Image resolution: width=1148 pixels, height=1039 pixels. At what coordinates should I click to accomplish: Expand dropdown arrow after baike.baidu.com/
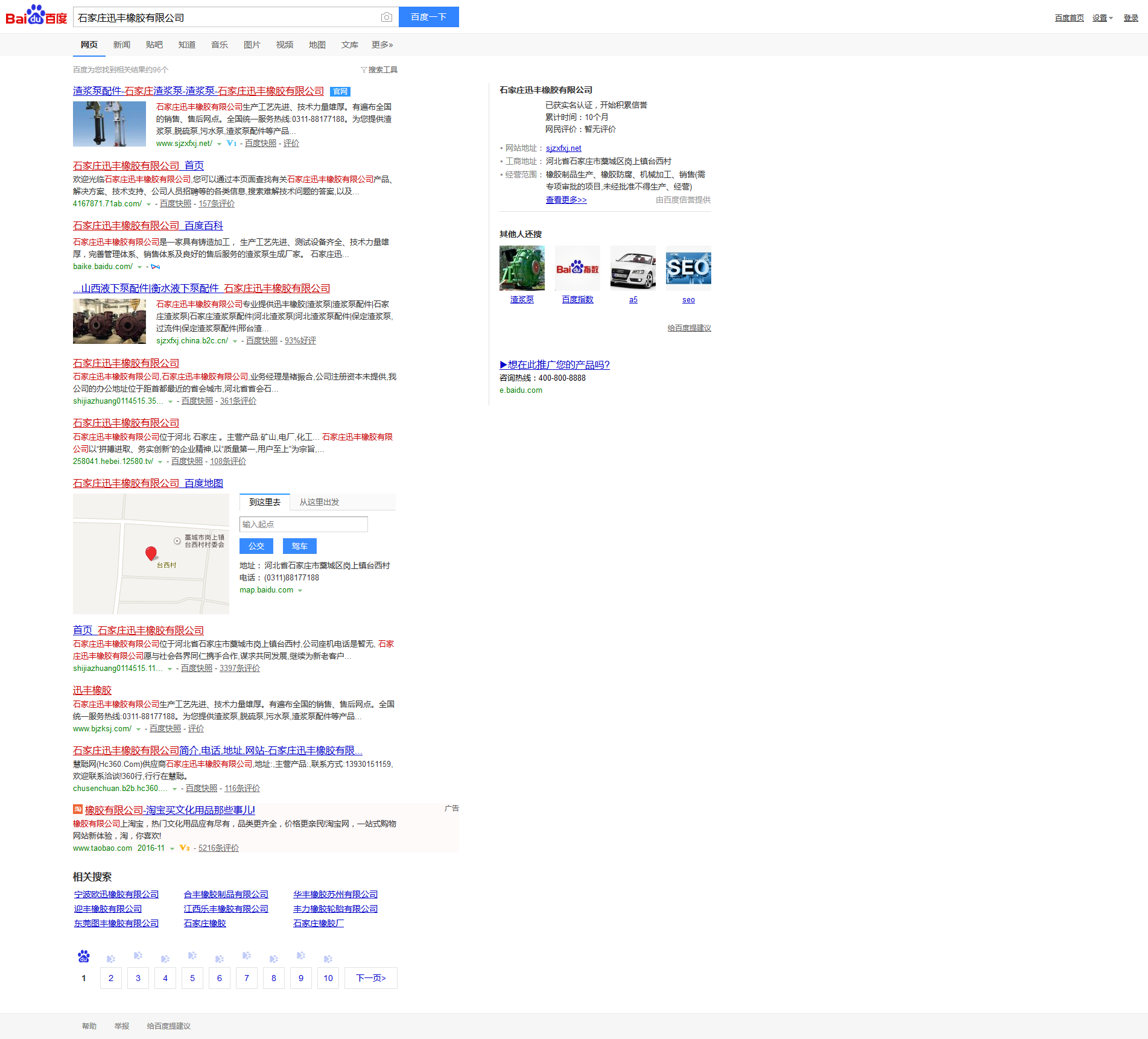(140, 267)
